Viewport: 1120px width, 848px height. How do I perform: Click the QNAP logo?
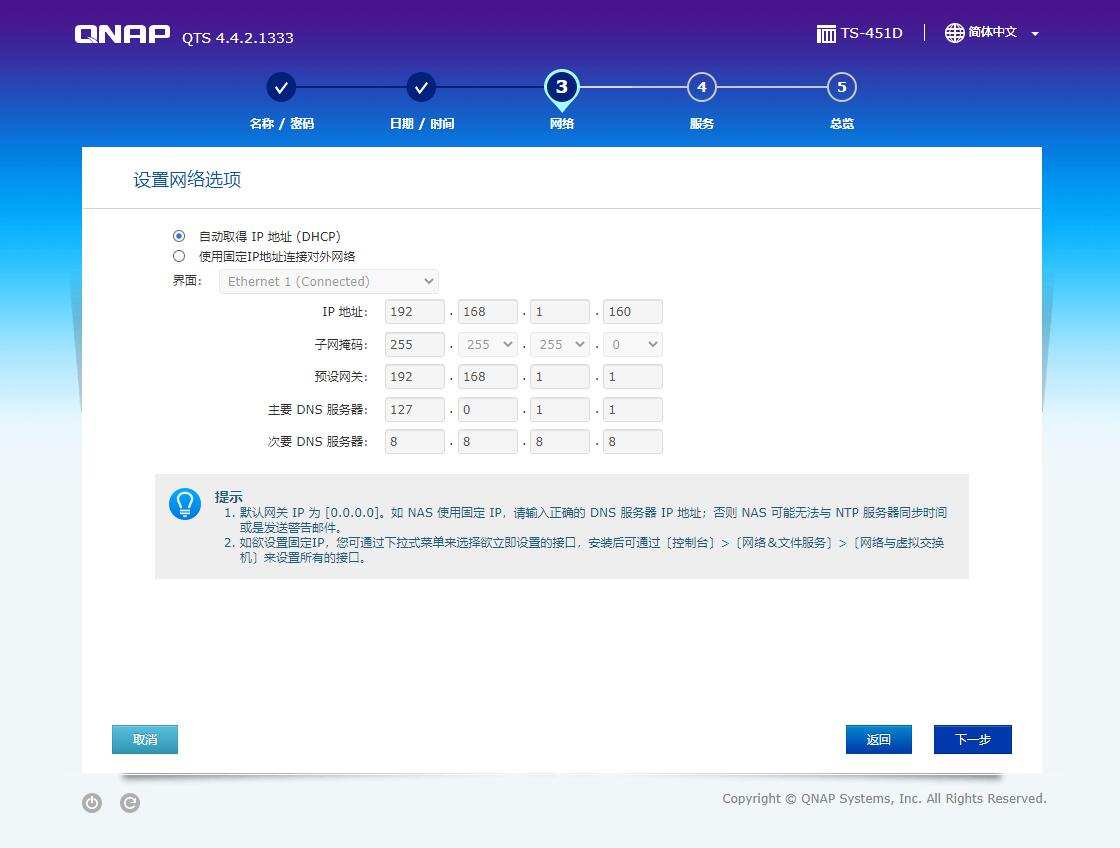[121, 33]
